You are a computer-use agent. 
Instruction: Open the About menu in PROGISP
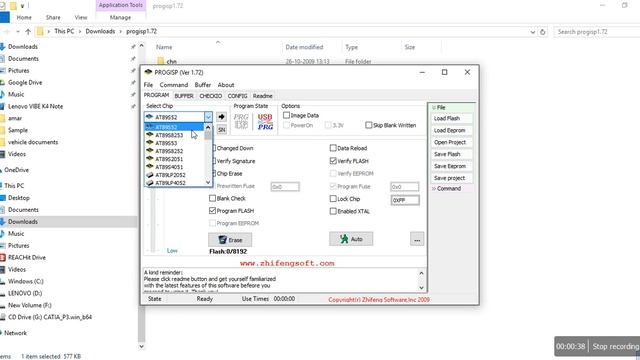tap(226, 85)
